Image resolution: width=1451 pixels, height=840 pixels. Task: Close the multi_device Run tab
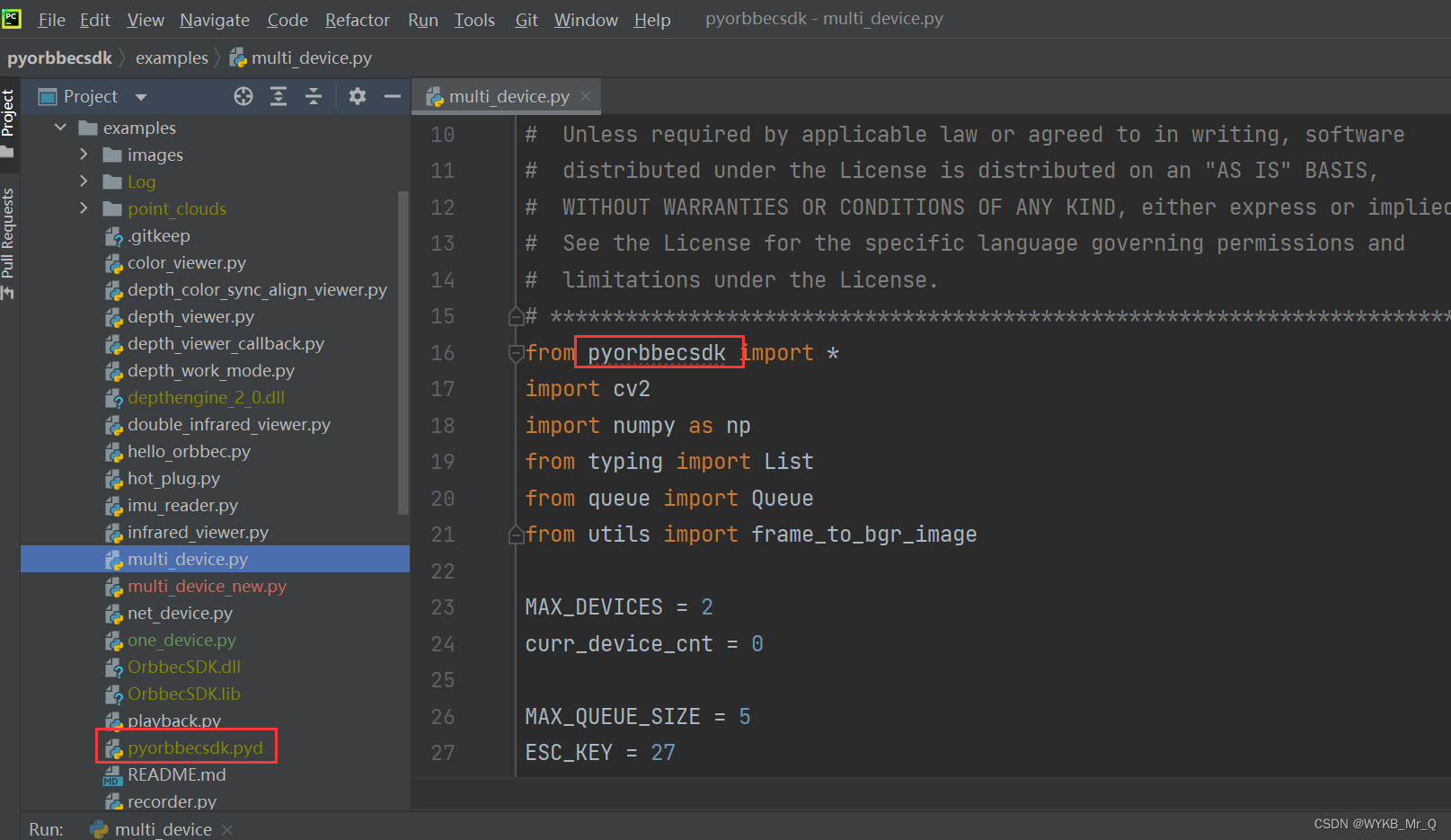pyautogui.click(x=227, y=829)
